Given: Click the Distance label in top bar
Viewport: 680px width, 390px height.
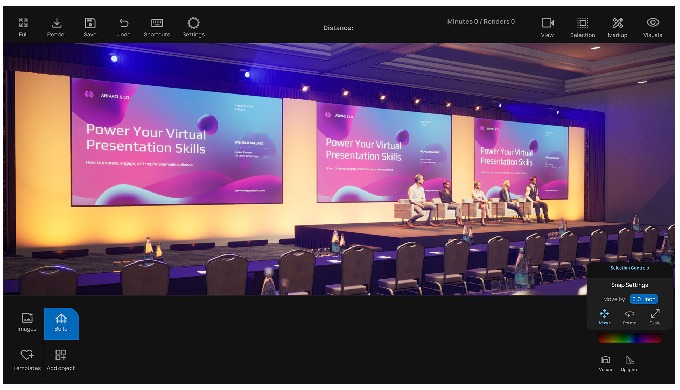Looking at the screenshot, I should pyautogui.click(x=338, y=28).
